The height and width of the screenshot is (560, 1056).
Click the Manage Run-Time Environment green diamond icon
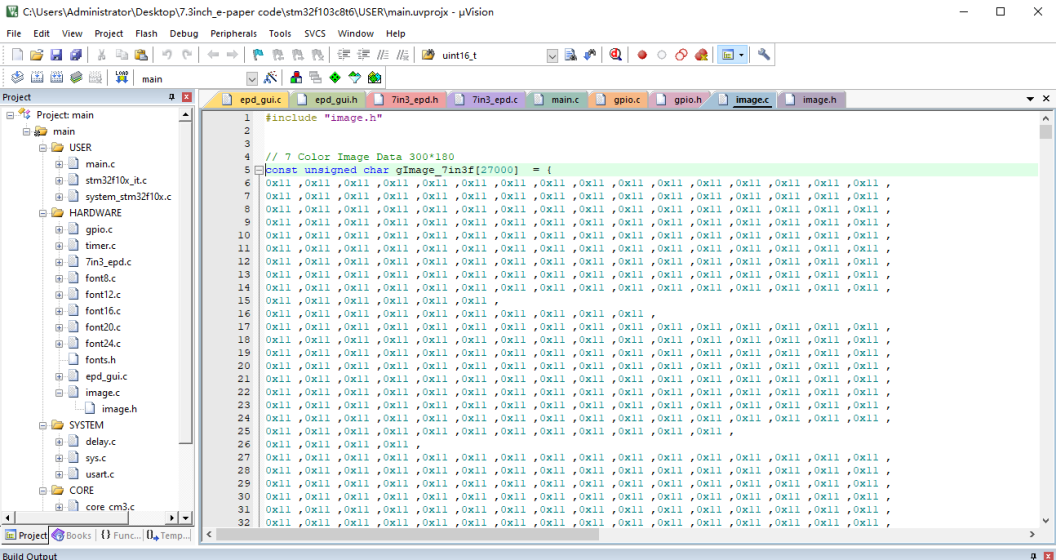pyautogui.click(x=335, y=78)
